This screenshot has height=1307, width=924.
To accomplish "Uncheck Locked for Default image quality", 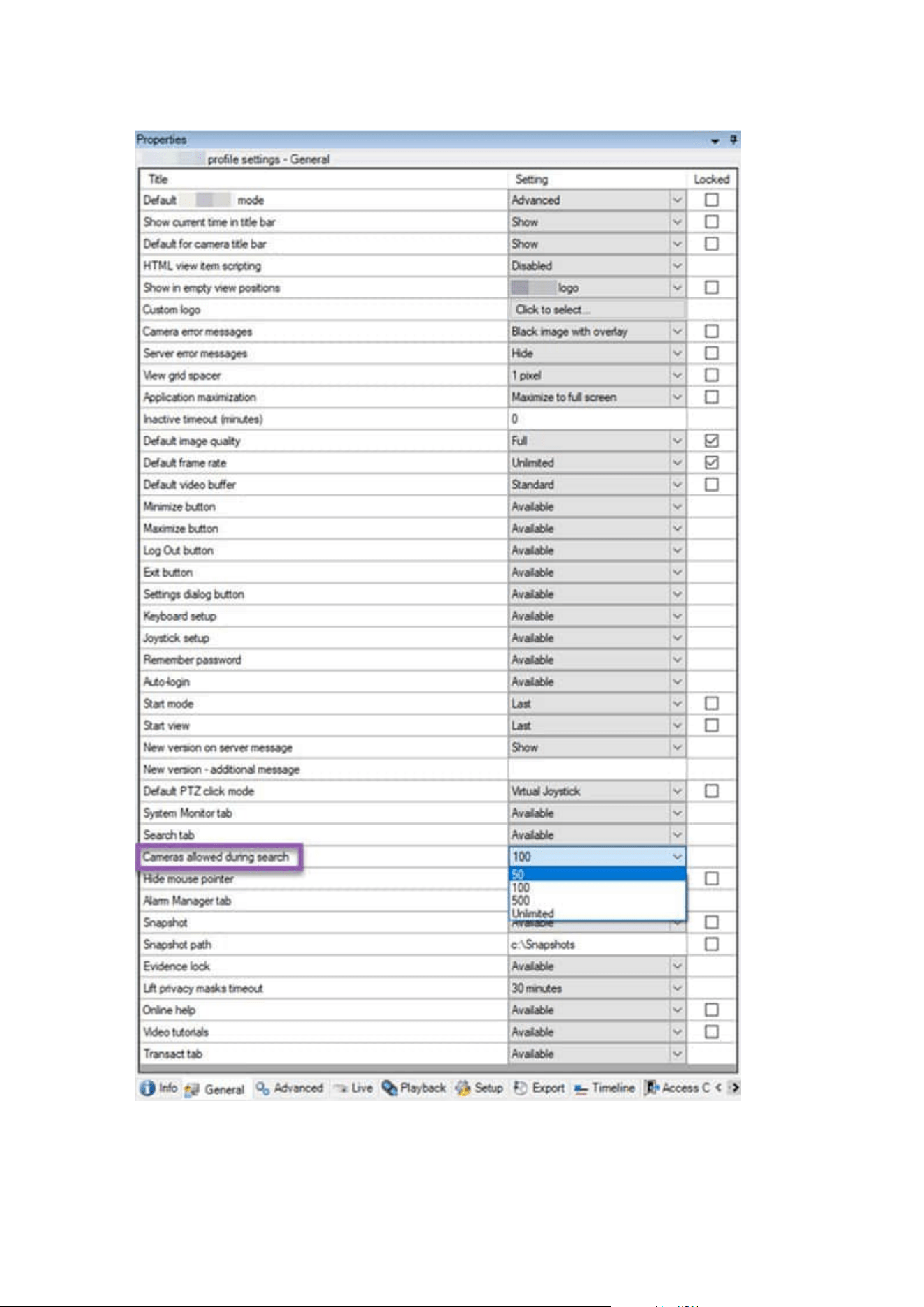I will click(x=711, y=441).
